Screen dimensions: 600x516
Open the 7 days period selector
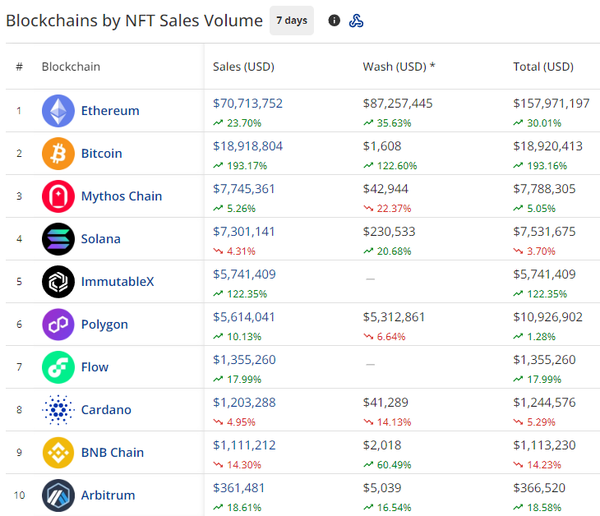pyautogui.click(x=292, y=21)
